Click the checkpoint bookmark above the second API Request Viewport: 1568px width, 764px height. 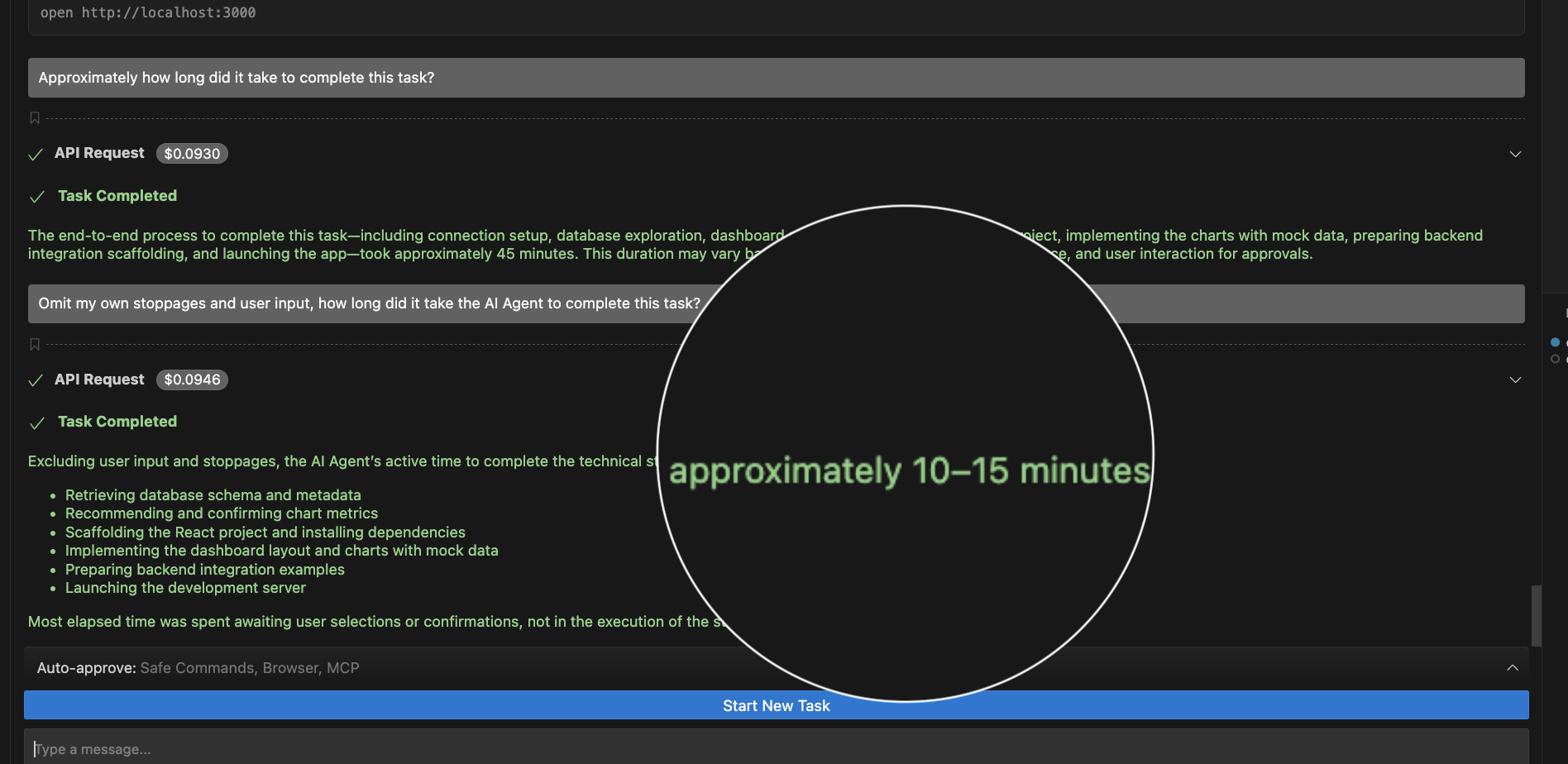tap(34, 343)
